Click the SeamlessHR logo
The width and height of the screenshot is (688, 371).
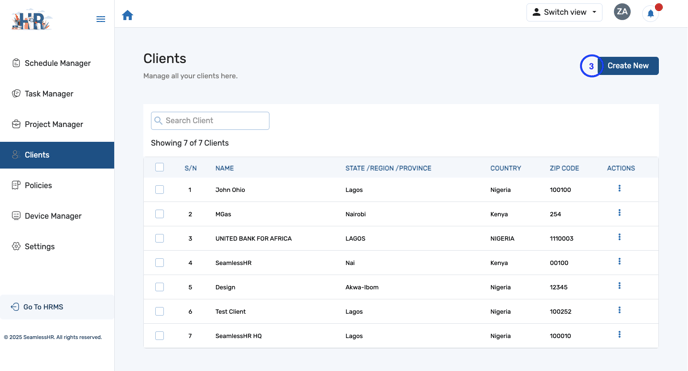click(x=31, y=20)
